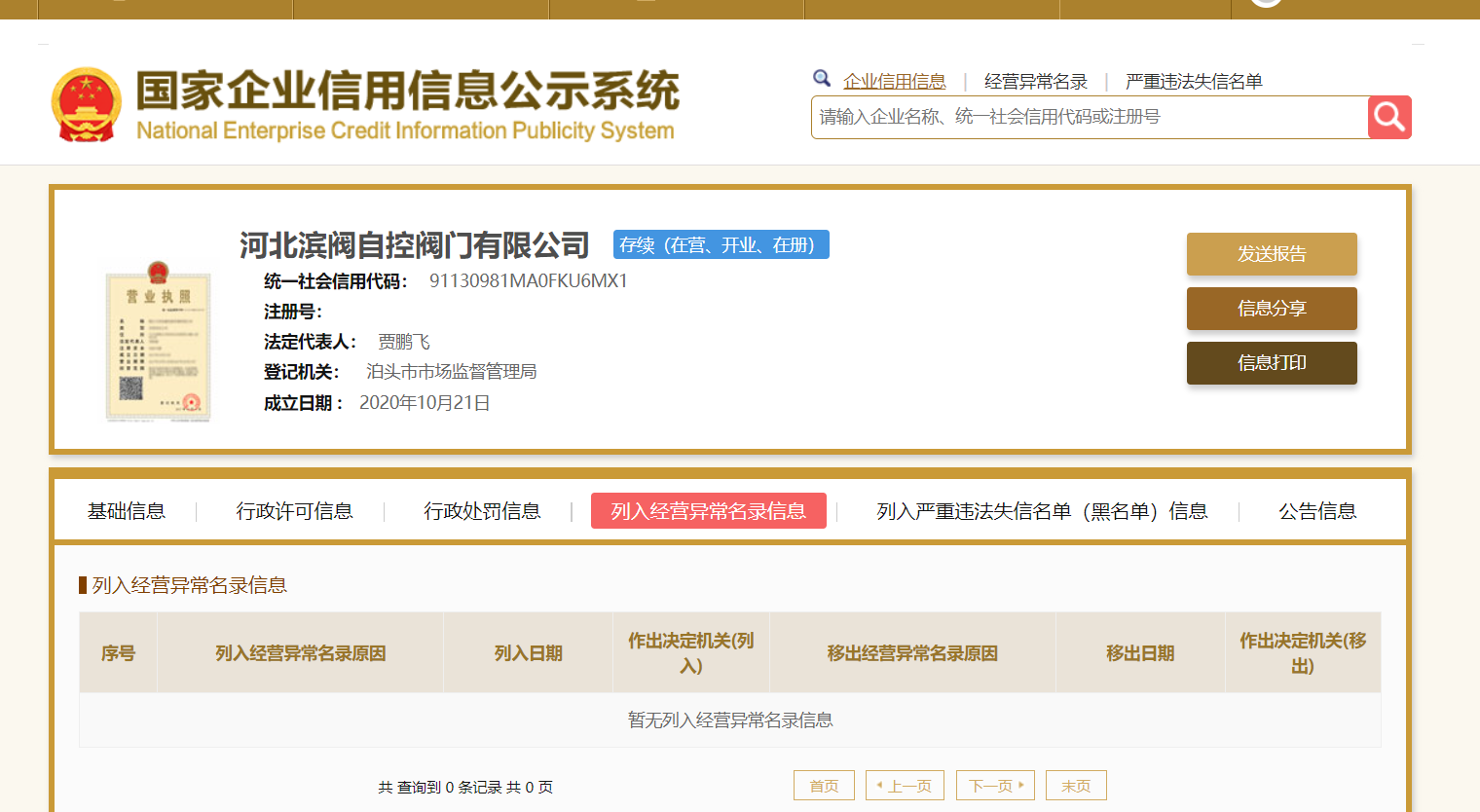Select 严重违法失信名单 search category

click(x=1194, y=82)
